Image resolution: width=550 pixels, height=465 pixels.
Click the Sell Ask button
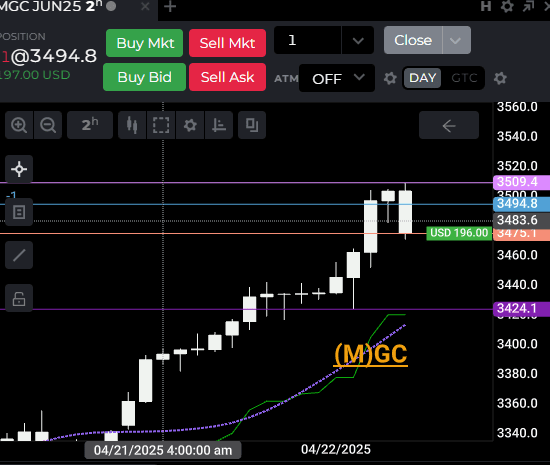227,77
